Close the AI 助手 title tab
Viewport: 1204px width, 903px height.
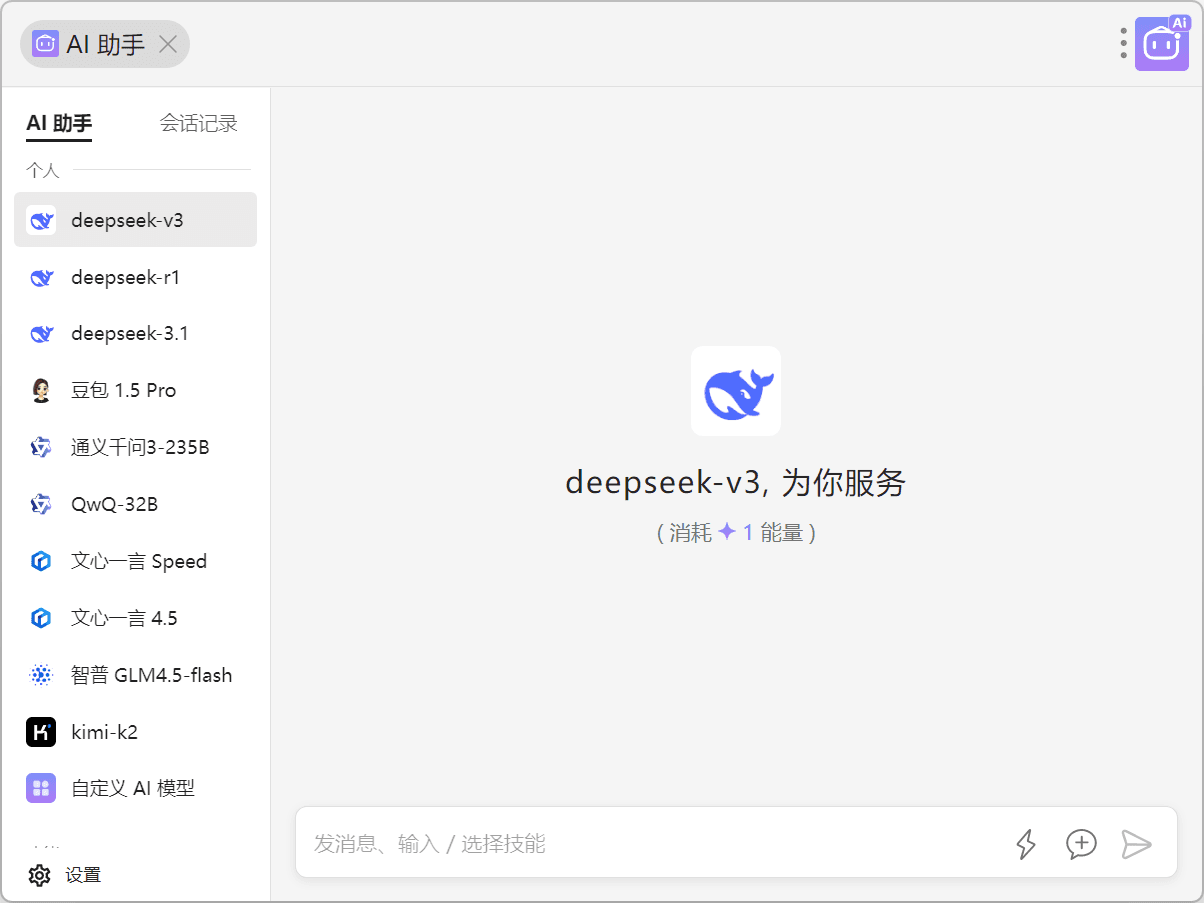point(169,44)
